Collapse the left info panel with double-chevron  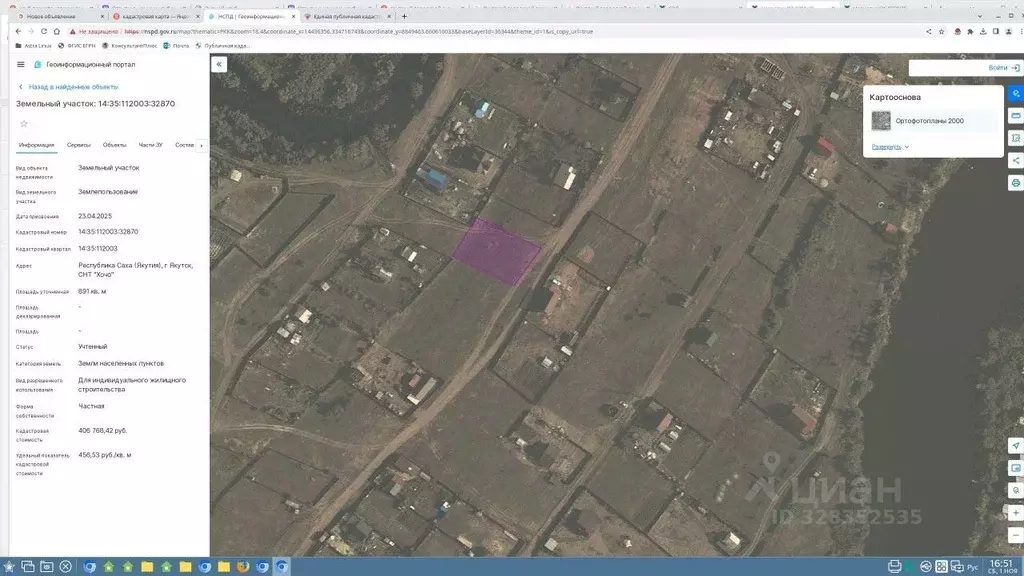click(x=220, y=64)
